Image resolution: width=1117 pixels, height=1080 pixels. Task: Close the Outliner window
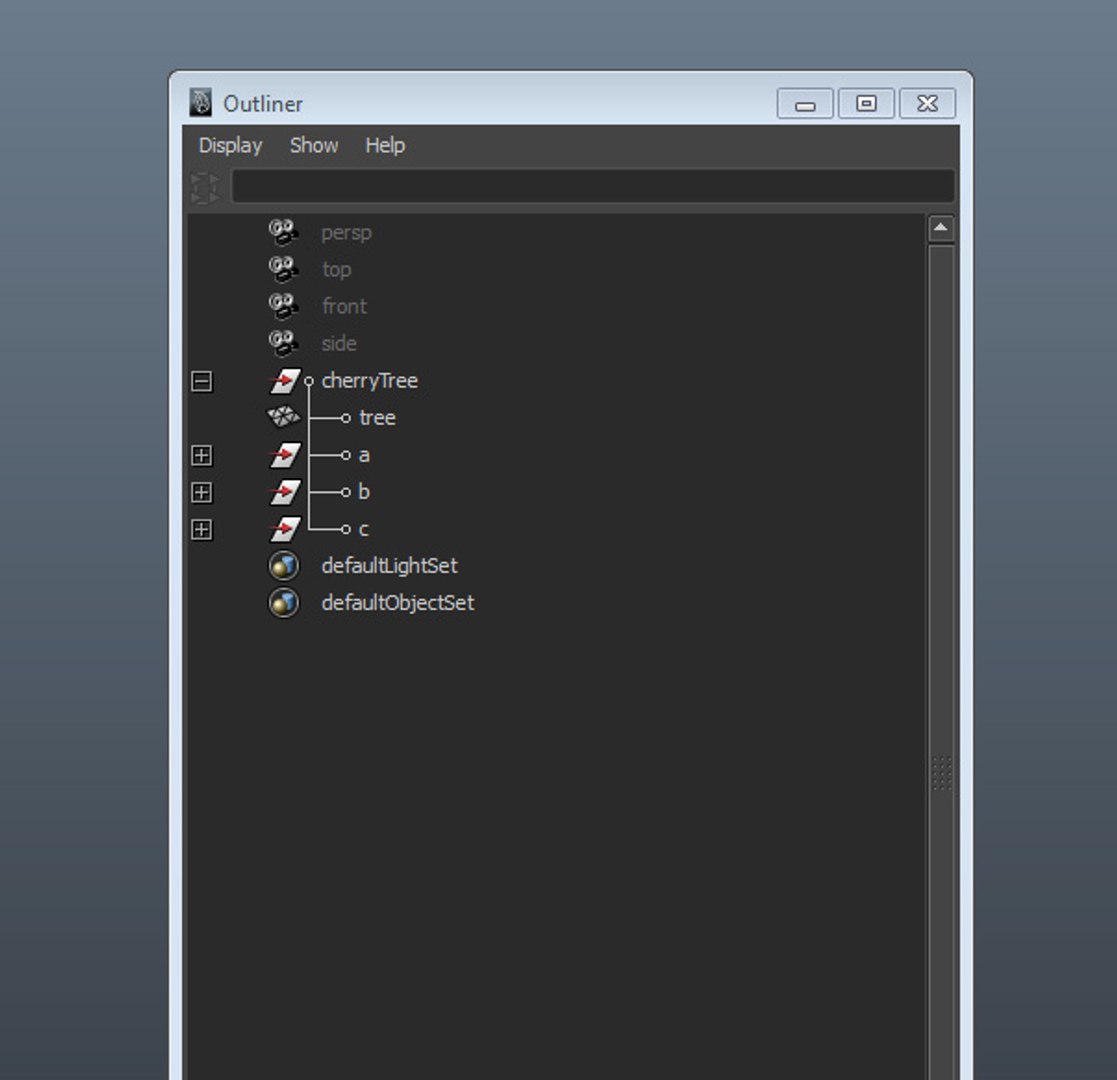point(928,104)
